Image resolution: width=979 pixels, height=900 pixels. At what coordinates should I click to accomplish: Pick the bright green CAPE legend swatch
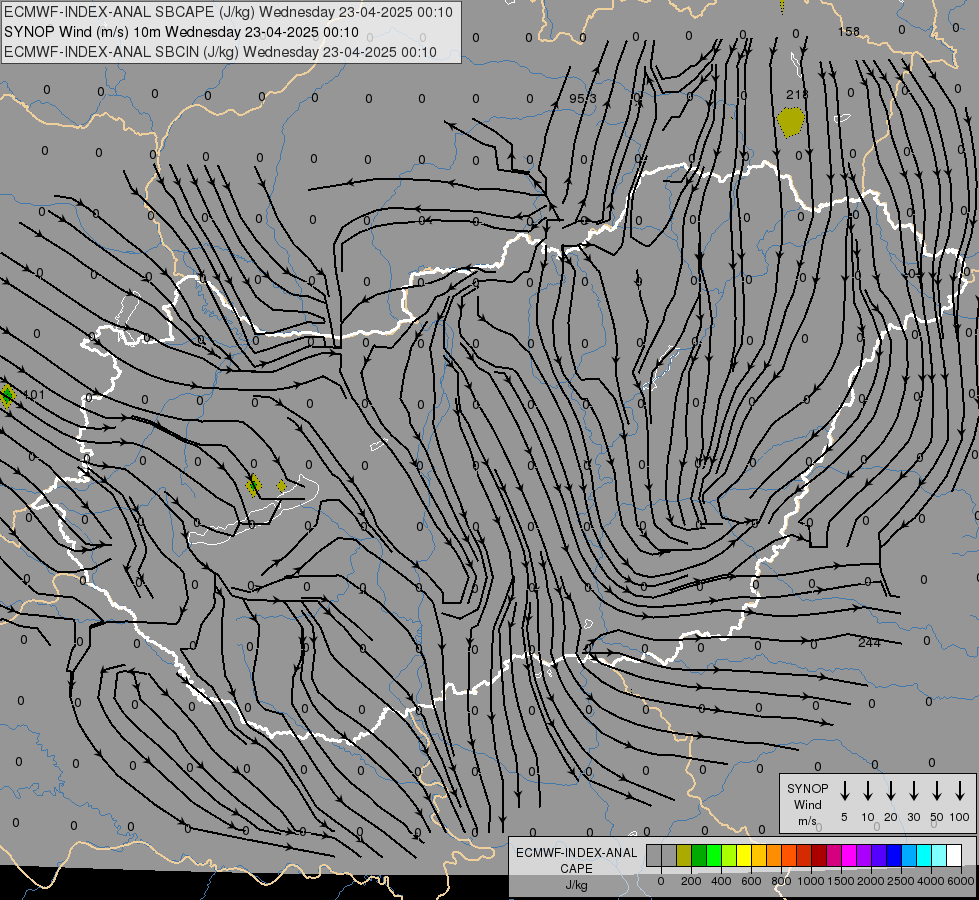tap(714, 855)
